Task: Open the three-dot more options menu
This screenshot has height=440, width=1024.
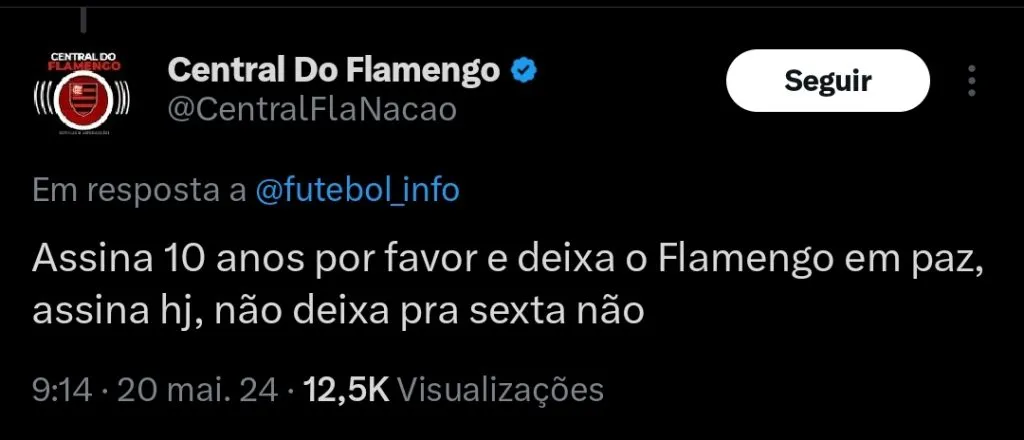Action: (972, 80)
